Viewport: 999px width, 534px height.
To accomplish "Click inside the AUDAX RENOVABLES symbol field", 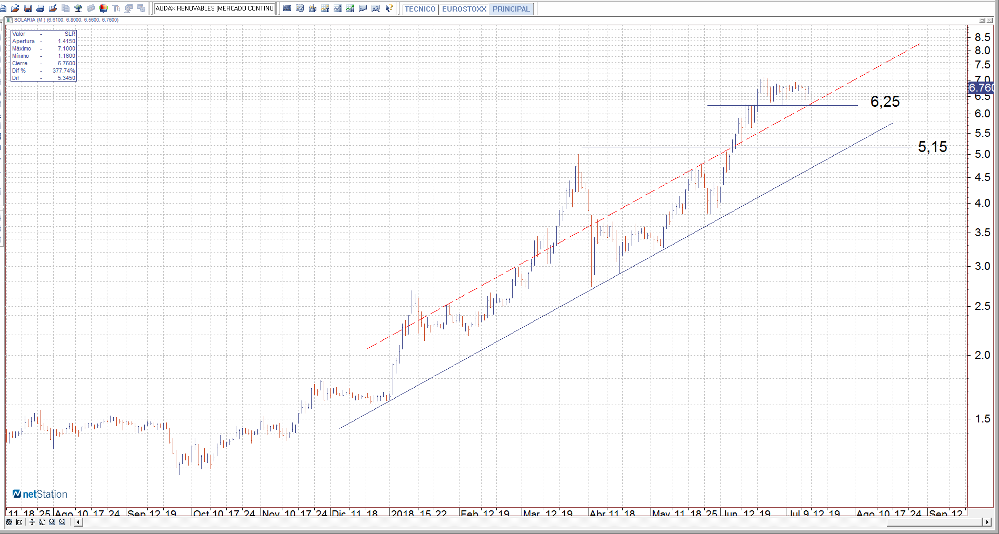I will (x=214, y=8).
